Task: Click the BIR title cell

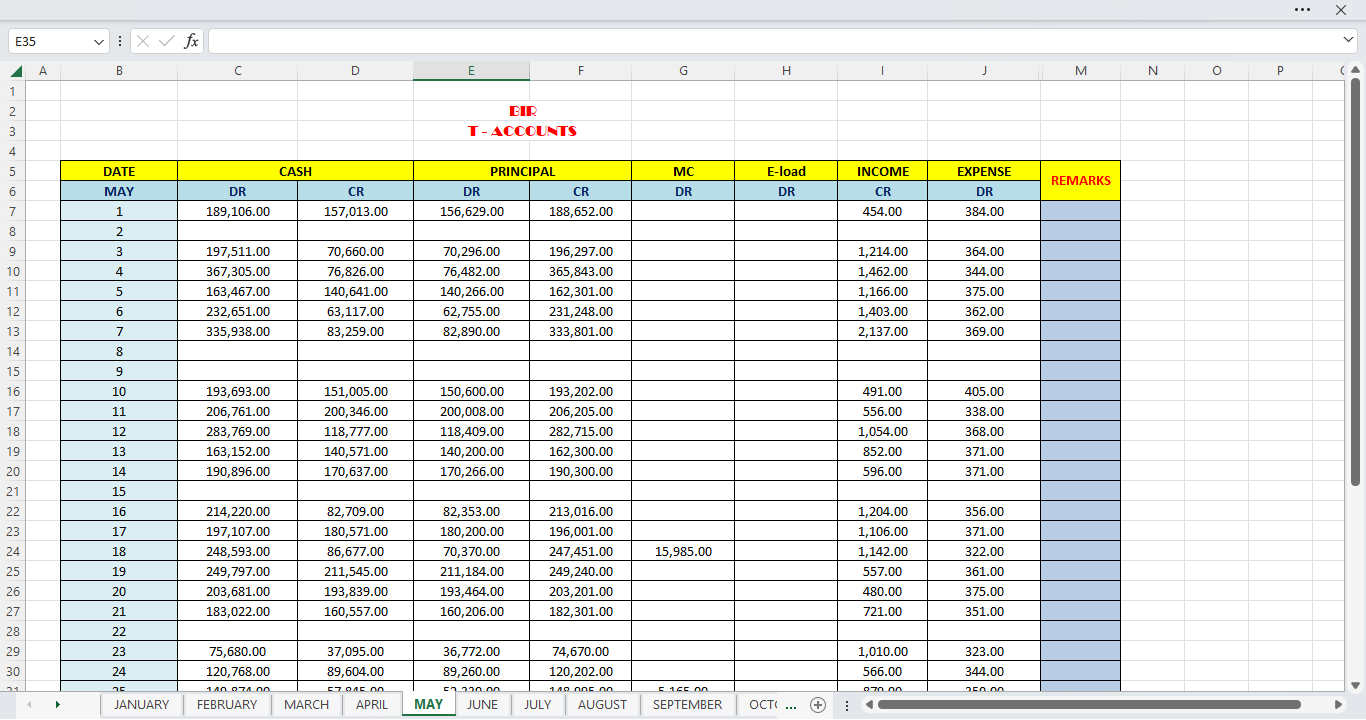Action: click(x=522, y=111)
